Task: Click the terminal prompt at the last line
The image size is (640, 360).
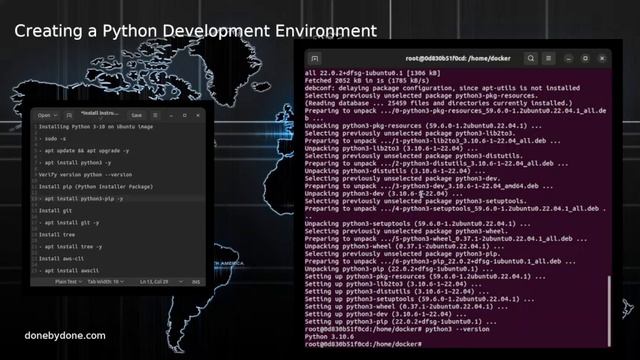Action: 363,344
